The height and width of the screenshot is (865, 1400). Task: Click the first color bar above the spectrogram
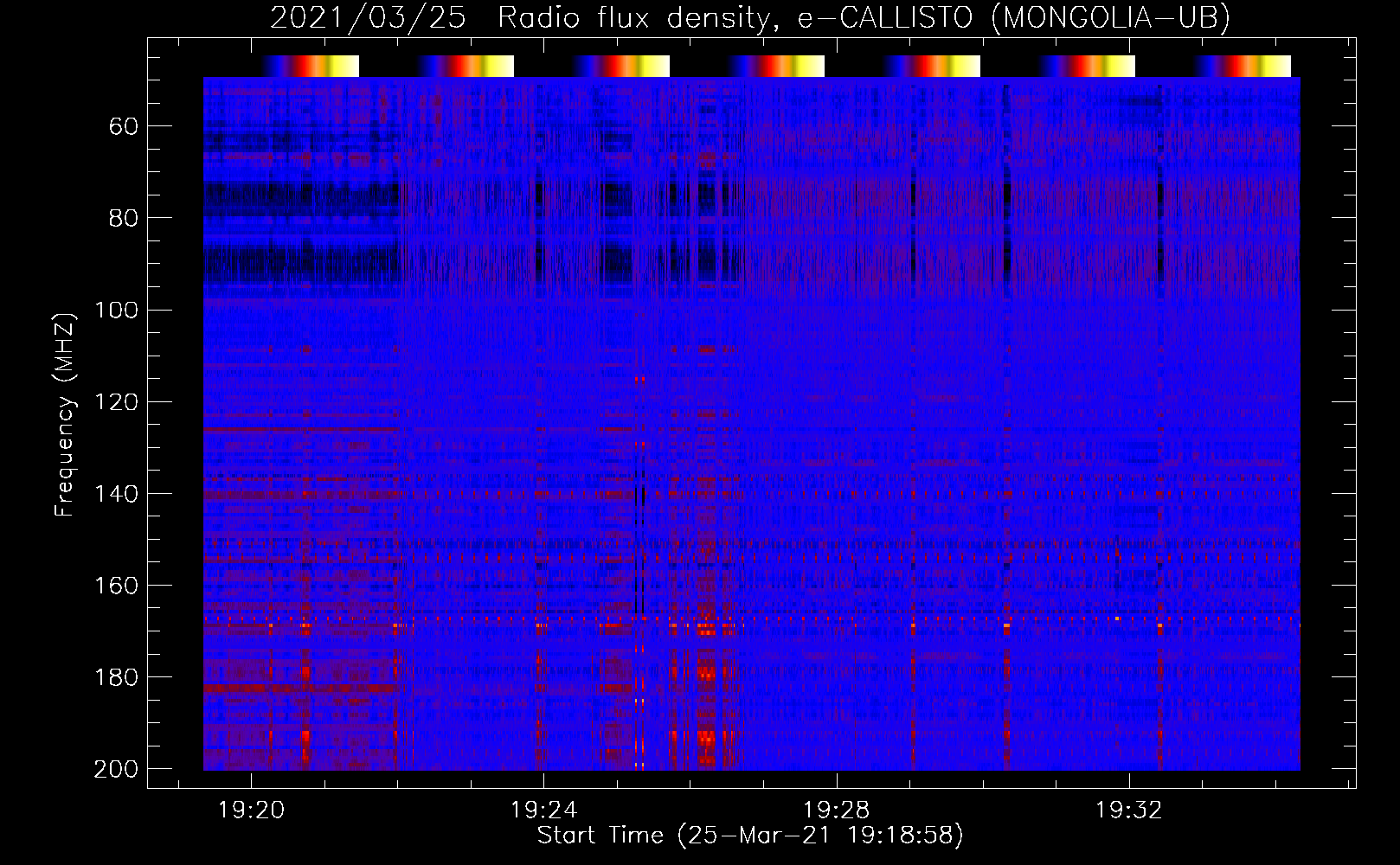click(x=311, y=66)
